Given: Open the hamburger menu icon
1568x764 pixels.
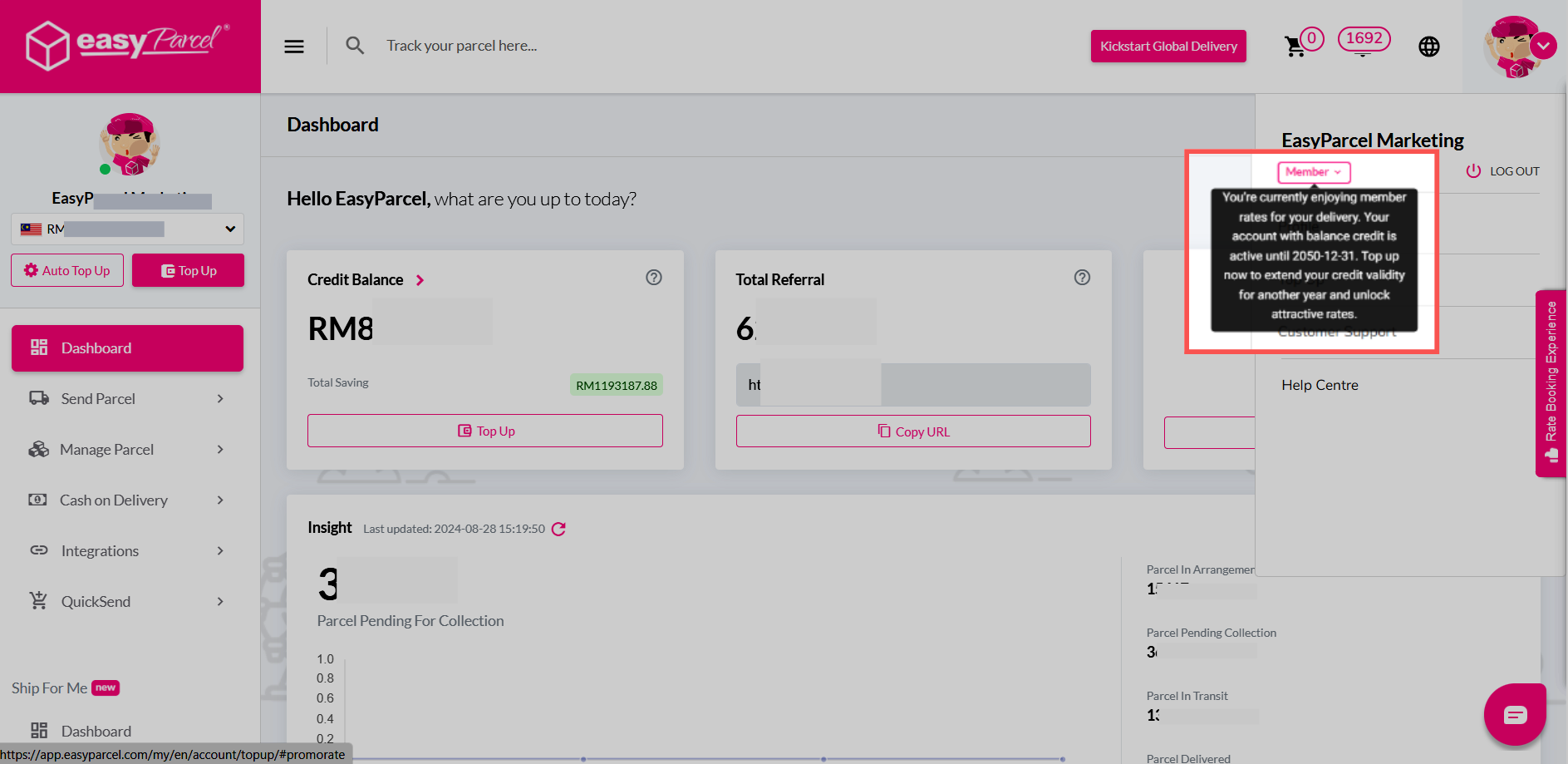Looking at the screenshot, I should point(294,47).
